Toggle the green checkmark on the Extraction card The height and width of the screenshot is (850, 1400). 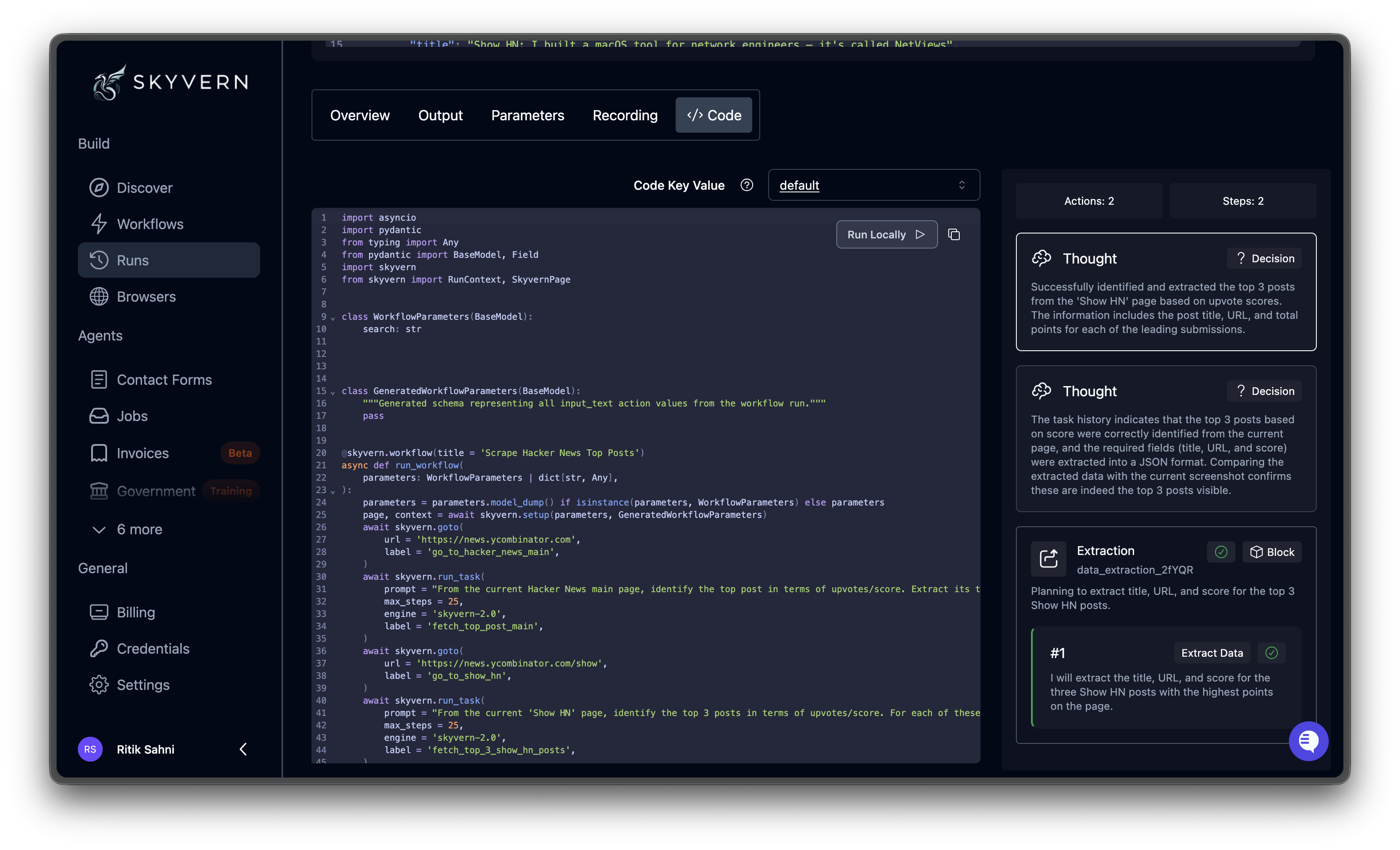click(x=1221, y=551)
